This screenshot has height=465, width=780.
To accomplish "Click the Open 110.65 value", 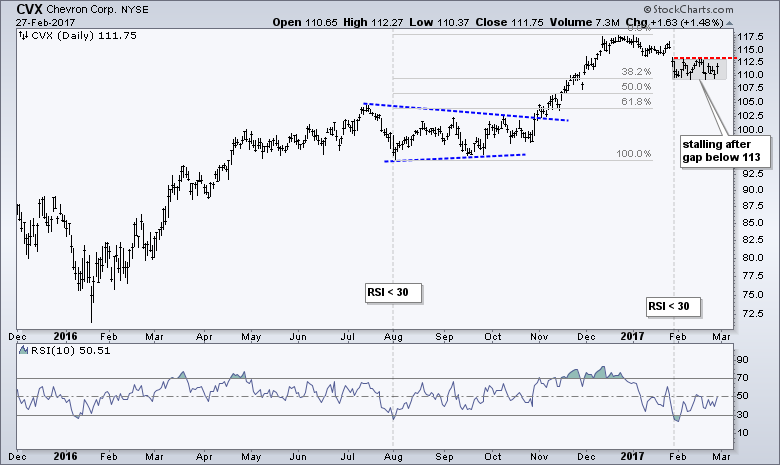I will 305,22.
